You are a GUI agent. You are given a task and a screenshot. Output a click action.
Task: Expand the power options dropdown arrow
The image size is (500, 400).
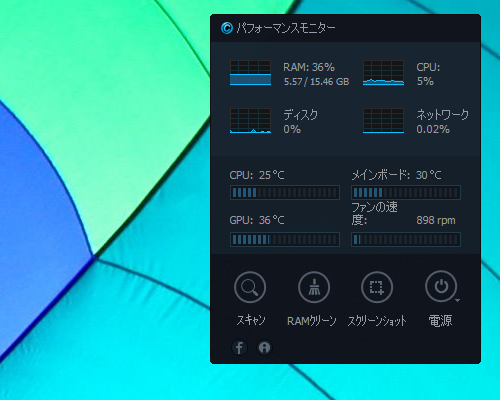point(458,301)
